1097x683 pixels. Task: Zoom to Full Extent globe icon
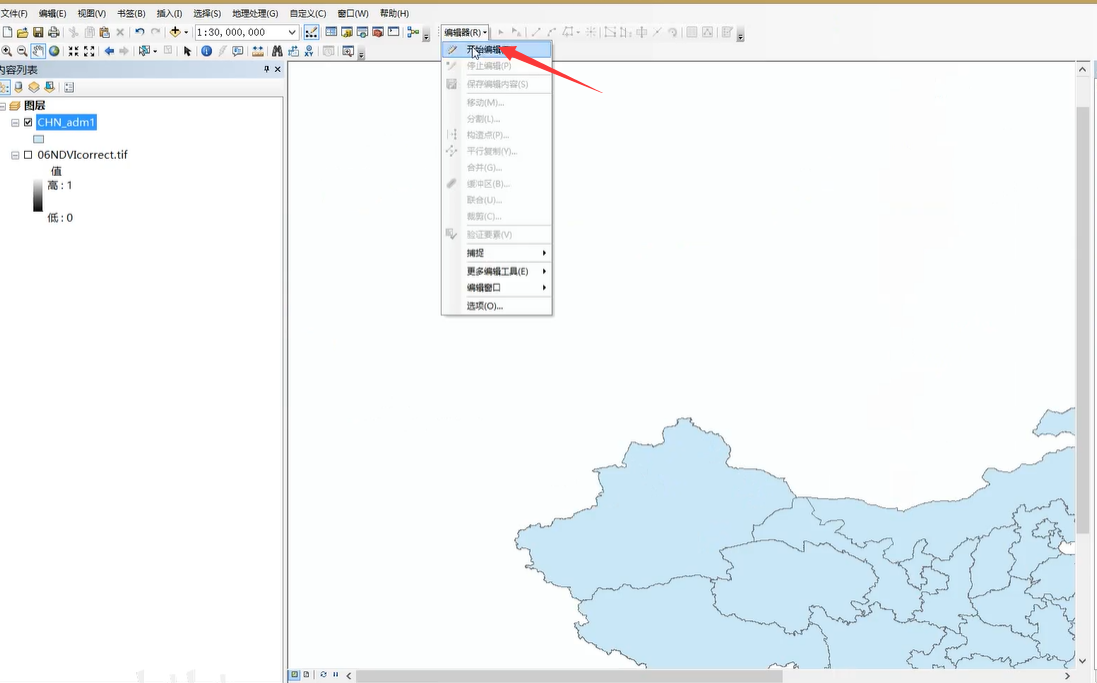(x=54, y=51)
